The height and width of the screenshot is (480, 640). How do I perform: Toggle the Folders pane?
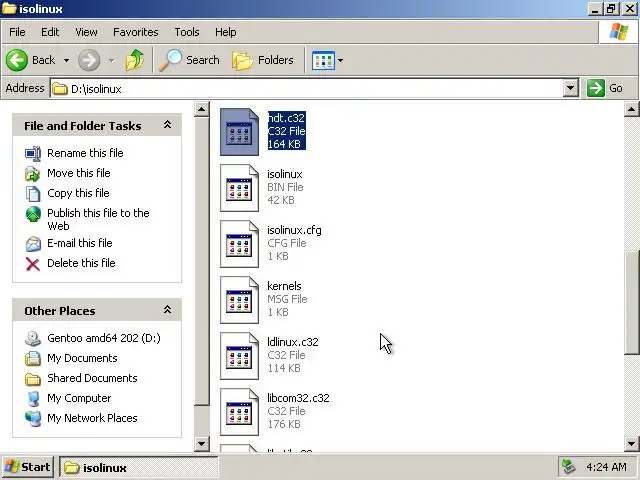[x=263, y=60]
